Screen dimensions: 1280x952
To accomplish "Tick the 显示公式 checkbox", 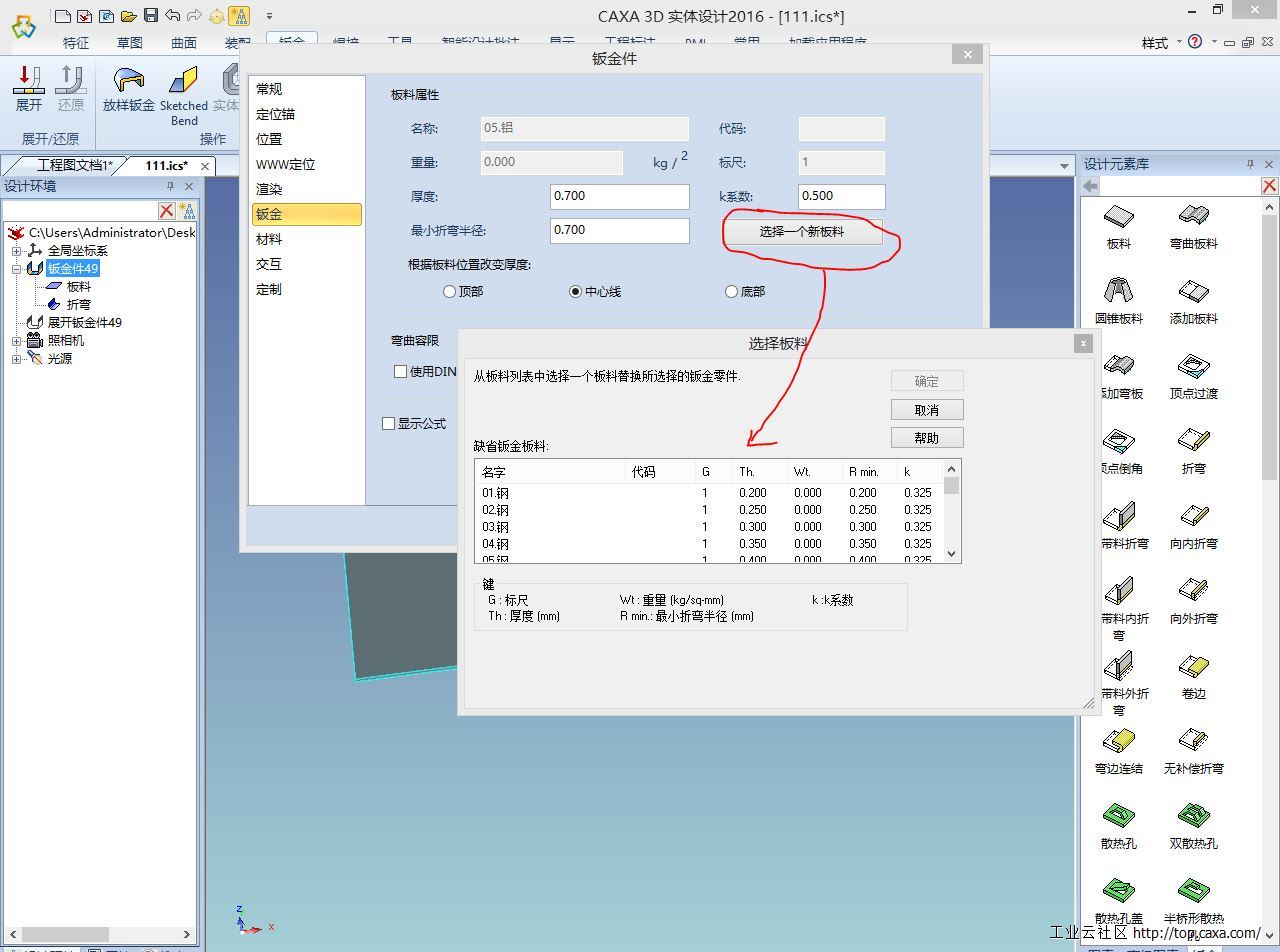I will coord(388,423).
